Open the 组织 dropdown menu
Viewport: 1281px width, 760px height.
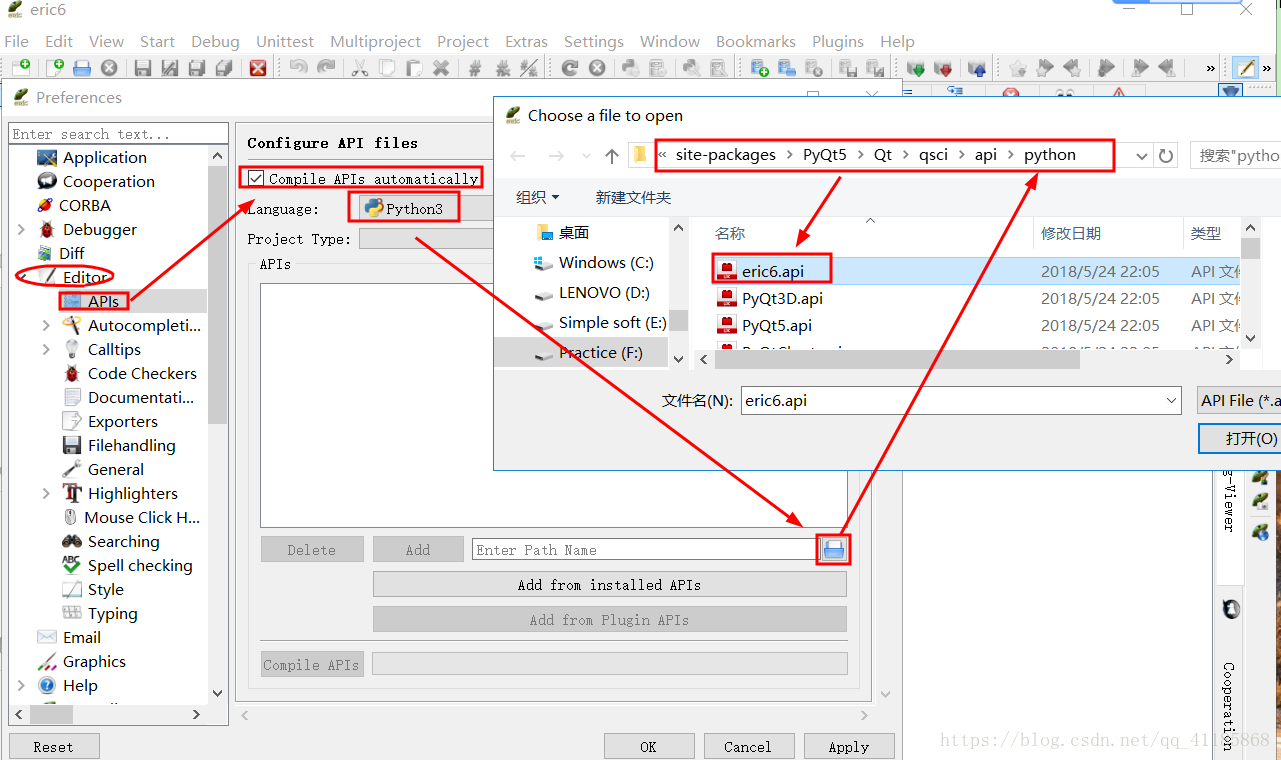click(538, 198)
